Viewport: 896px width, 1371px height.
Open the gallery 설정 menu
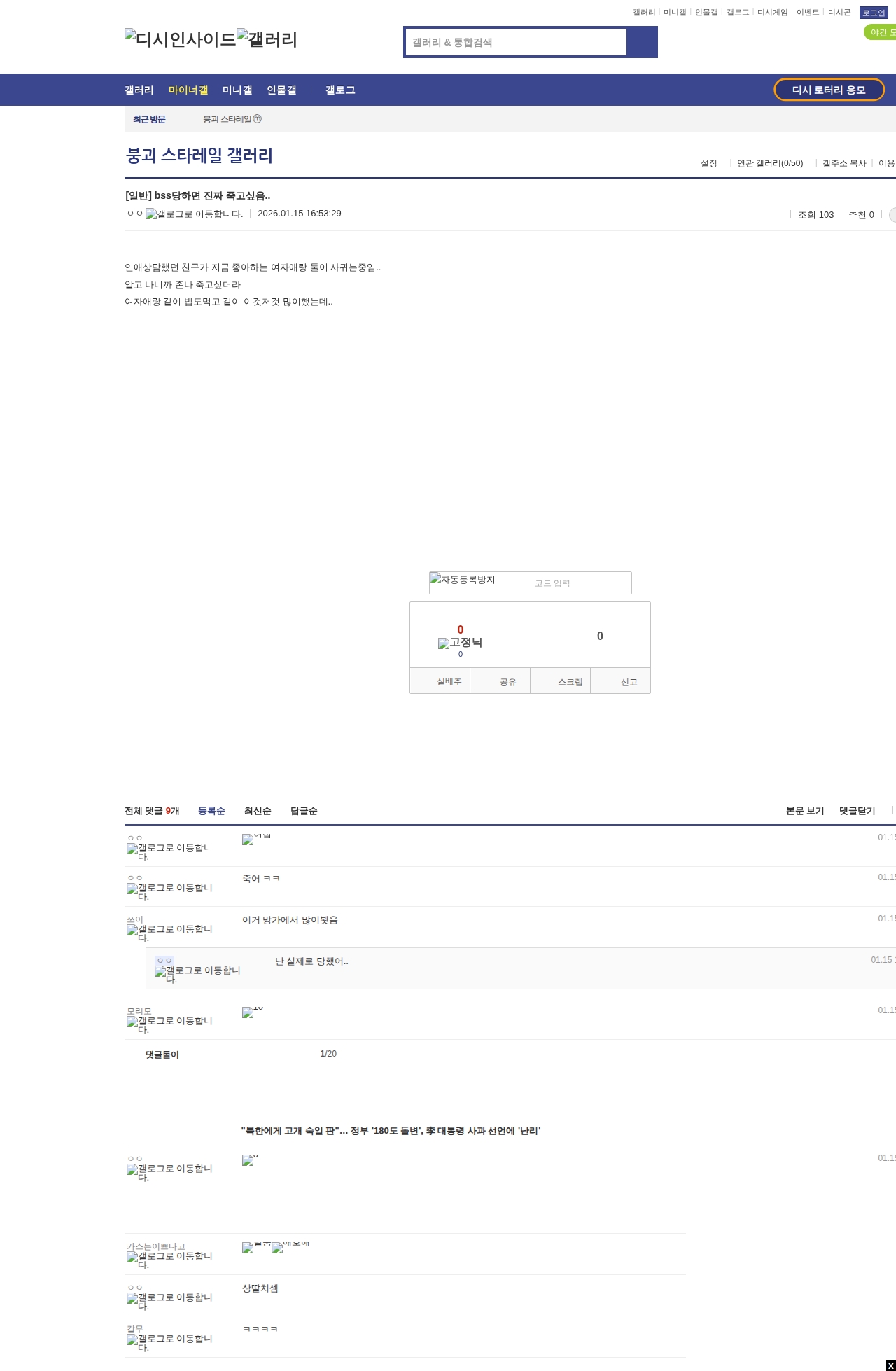[x=709, y=163]
